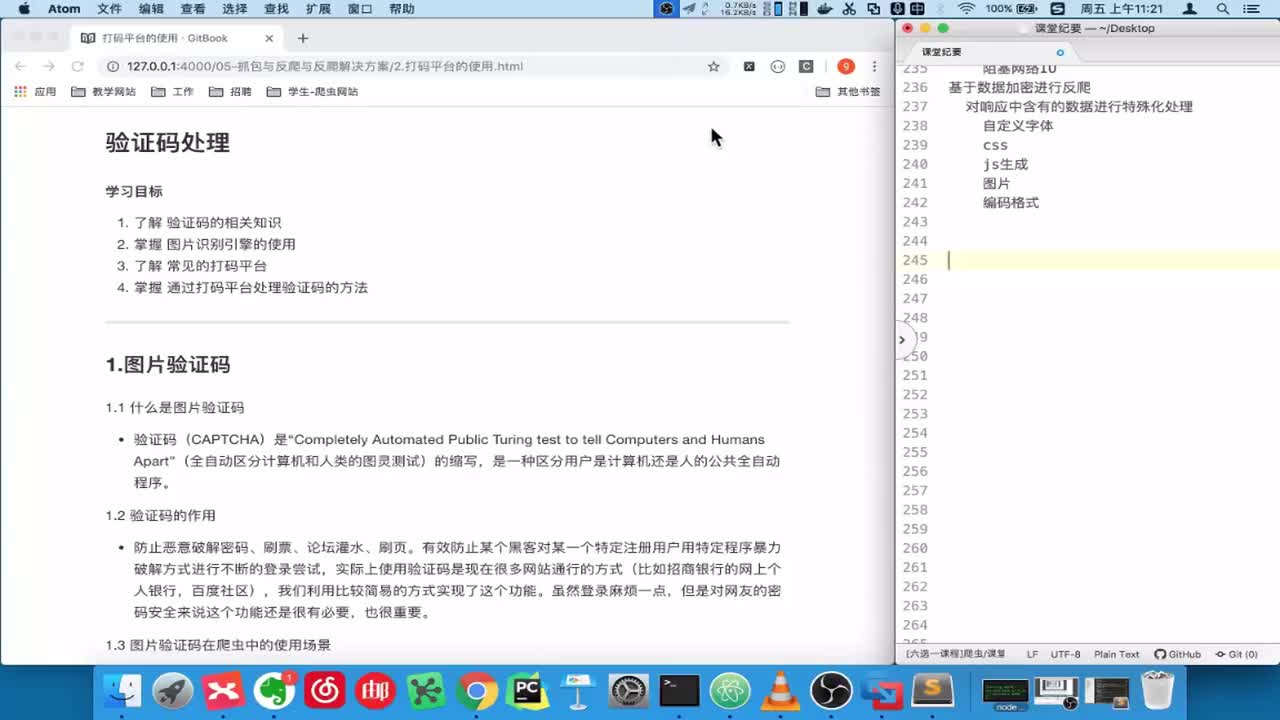
Task: Click the round arrows extension icon in Chrome
Action: pos(777,66)
